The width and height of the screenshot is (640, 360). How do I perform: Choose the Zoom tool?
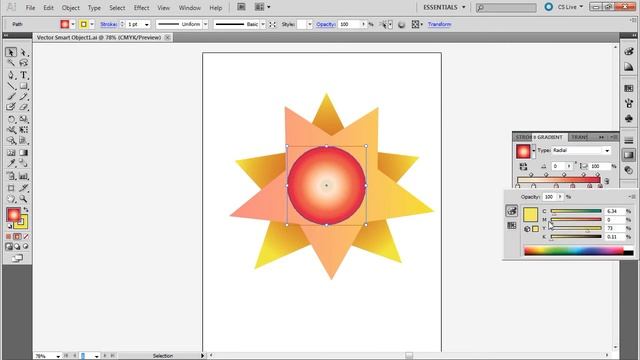coord(23,199)
